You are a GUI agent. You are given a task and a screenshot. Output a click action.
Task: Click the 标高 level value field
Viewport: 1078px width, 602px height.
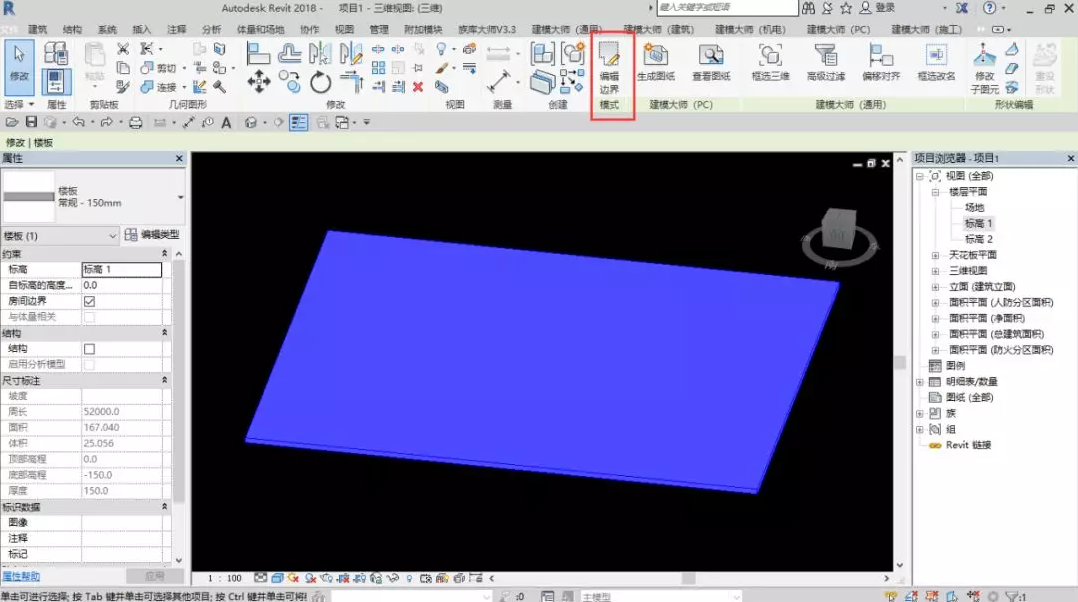pos(122,269)
